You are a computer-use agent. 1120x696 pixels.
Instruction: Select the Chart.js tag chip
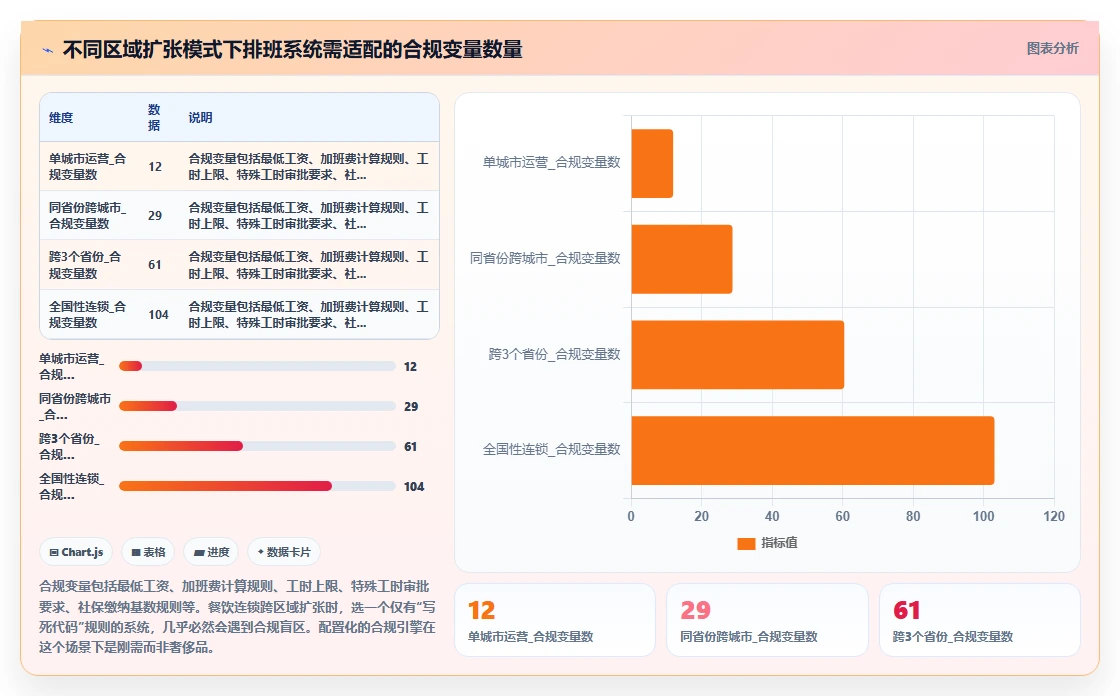pos(76,552)
